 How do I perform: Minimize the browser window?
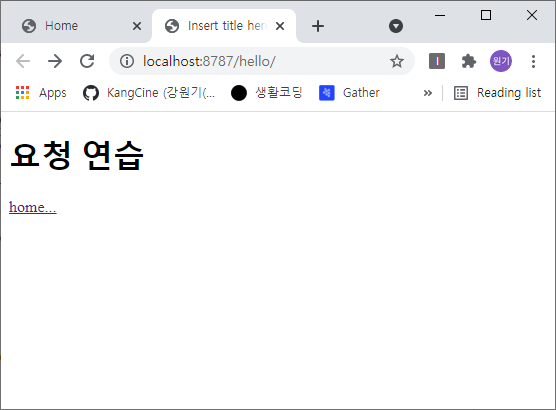440,15
